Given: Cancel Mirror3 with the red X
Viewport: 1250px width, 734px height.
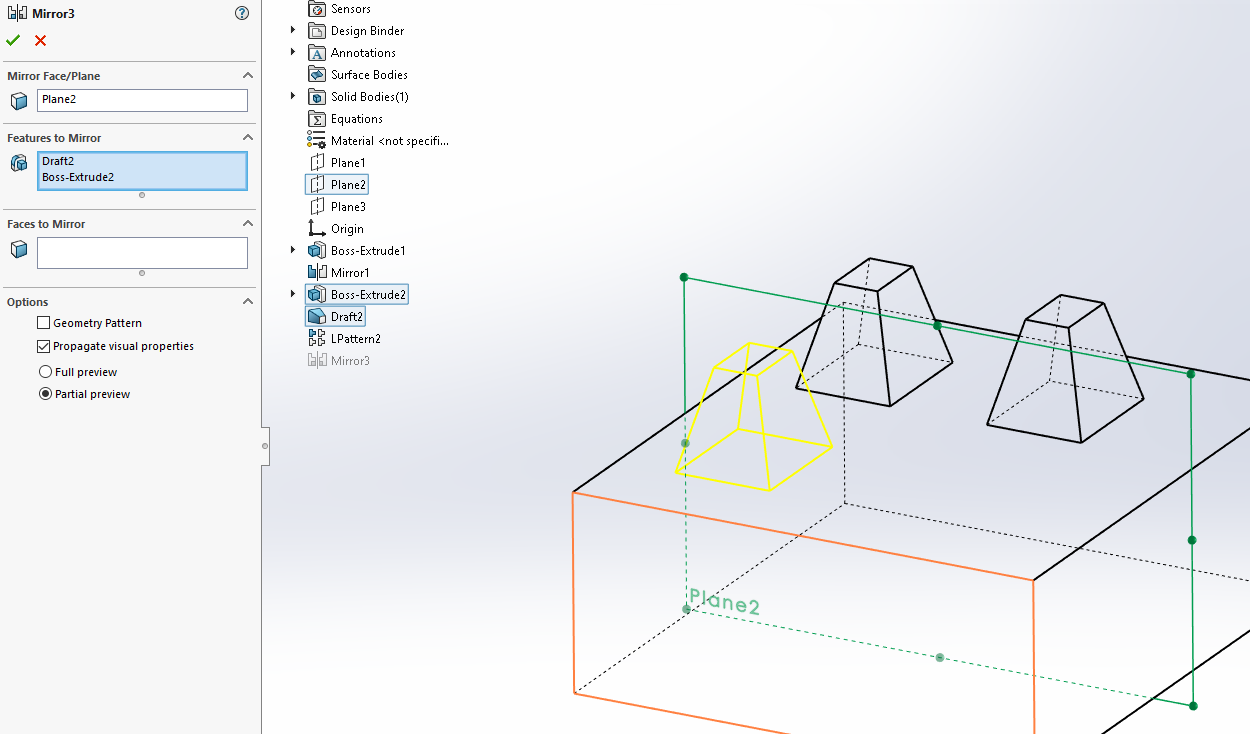Looking at the screenshot, I should pyautogui.click(x=40, y=40).
